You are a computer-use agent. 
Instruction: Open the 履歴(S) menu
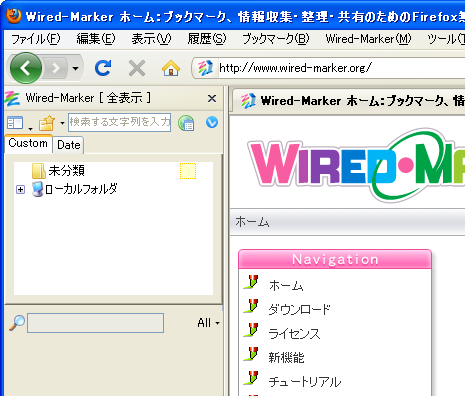(x=207, y=39)
